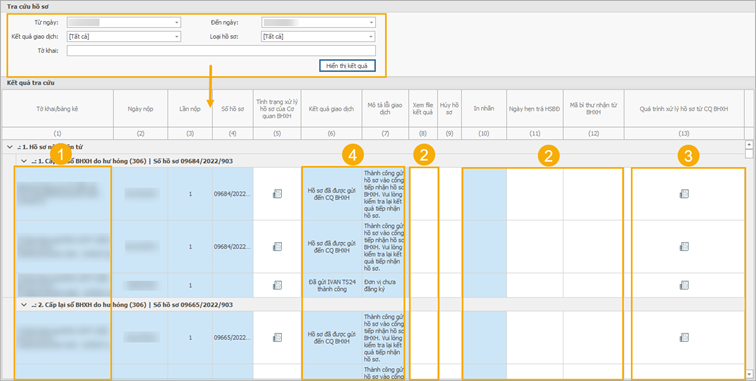The image size is (756, 381).
Task: Select 'Hồ sơ đã được gửi' cell in 09665 row
Action: 331,337
